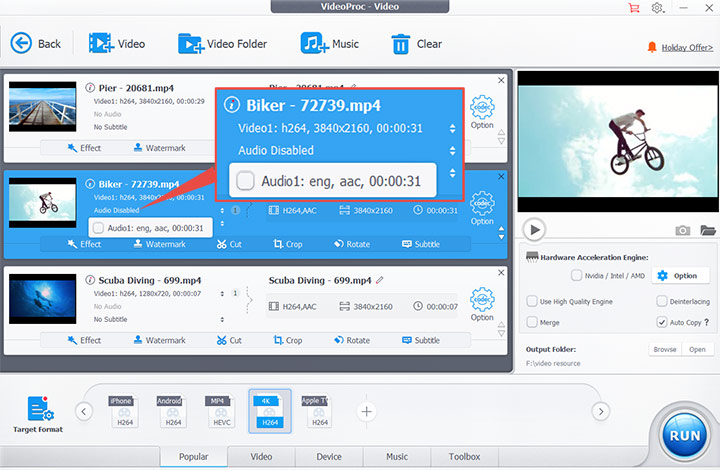Add Music file
Screen dimensions: 720x470
point(330,44)
